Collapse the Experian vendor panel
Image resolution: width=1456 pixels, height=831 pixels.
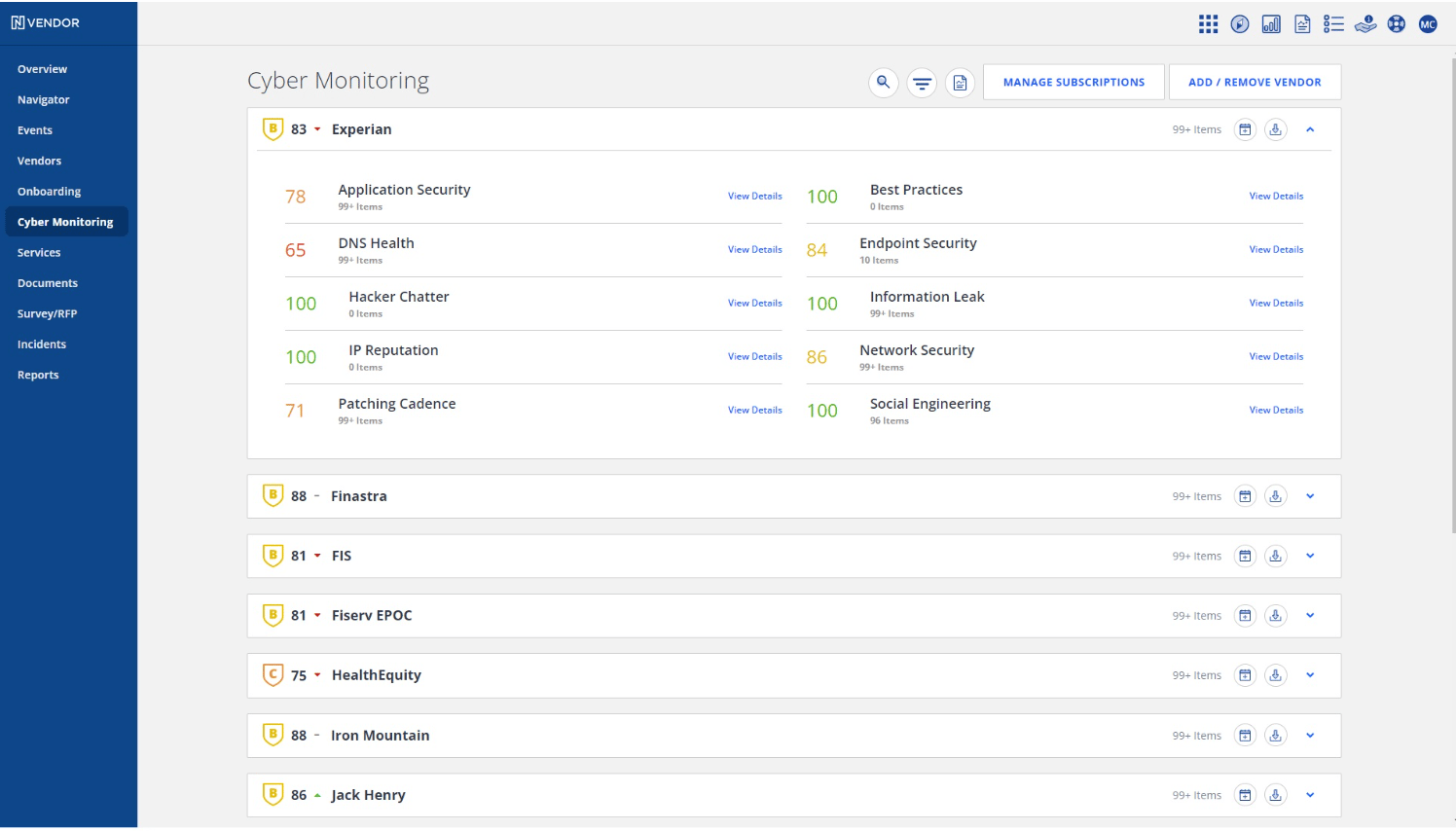click(x=1310, y=129)
